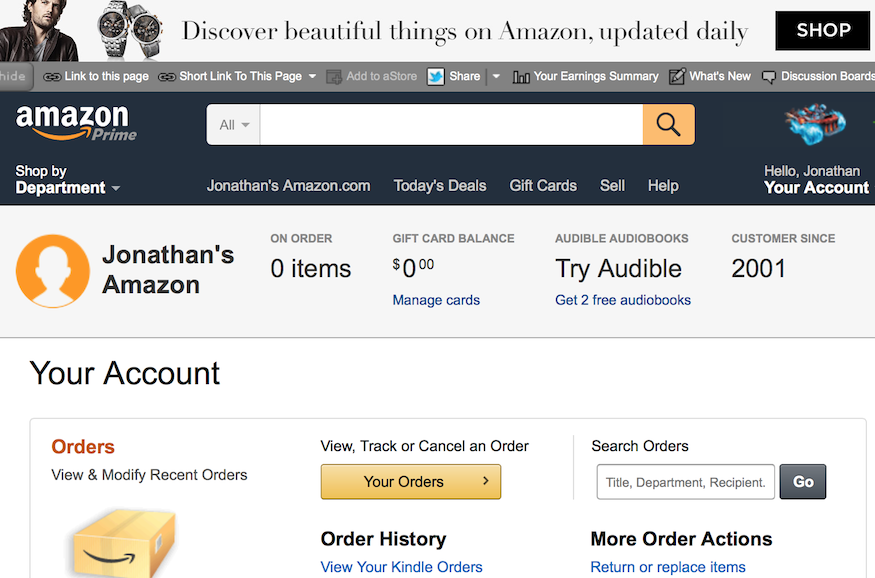Expand the Share options dropdown arrow
Image resolution: width=875 pixels, height=578 pixels.
click(496, 76)
